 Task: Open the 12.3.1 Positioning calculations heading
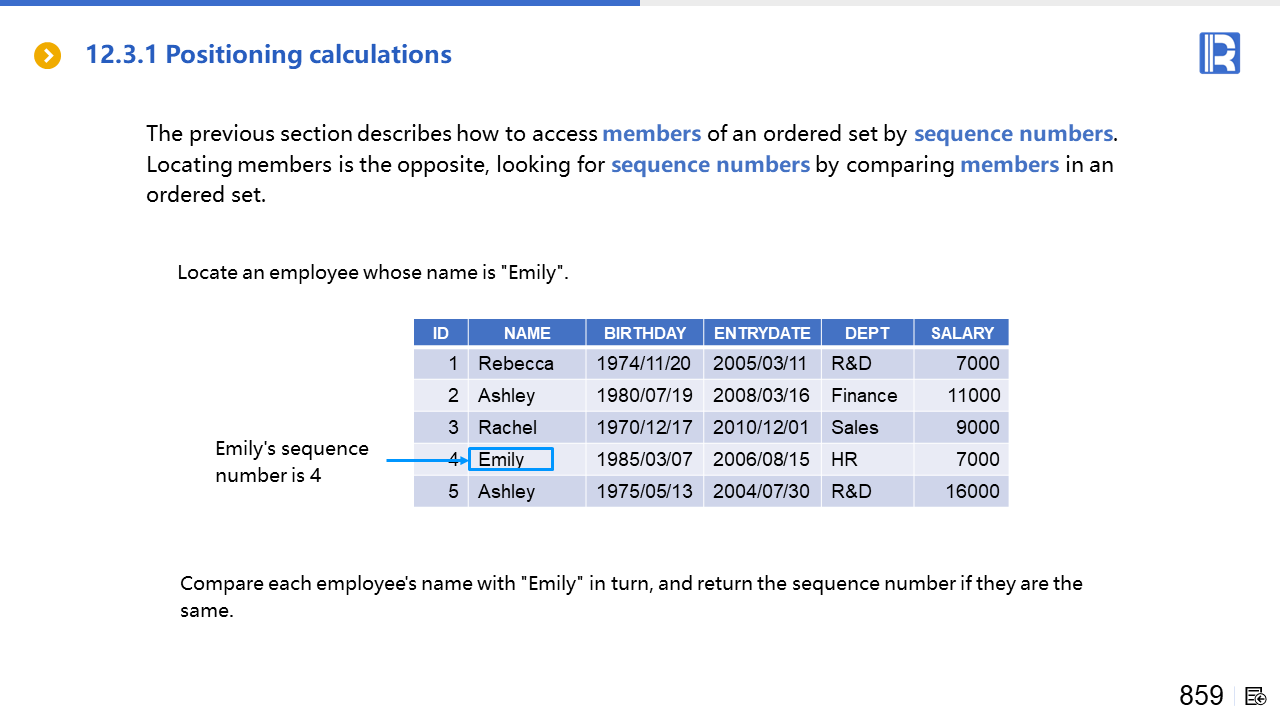pyautogui.click(x=268, y=55)
